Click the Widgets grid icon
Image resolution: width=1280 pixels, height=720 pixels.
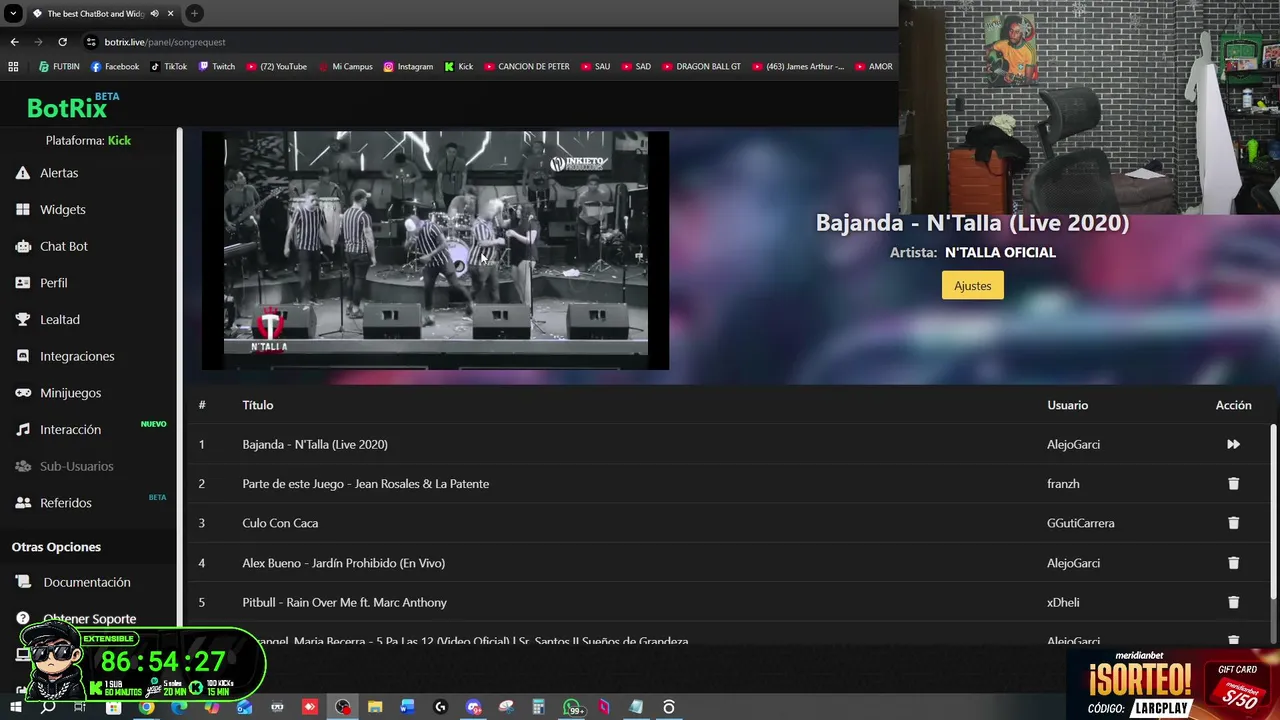pos(23,210)
